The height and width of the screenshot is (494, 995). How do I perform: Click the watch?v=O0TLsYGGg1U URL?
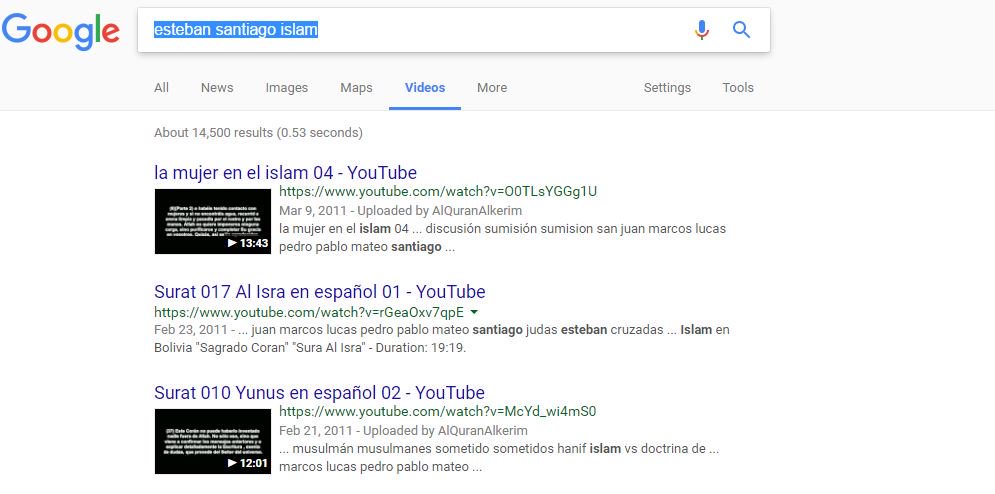coord(438,192)
